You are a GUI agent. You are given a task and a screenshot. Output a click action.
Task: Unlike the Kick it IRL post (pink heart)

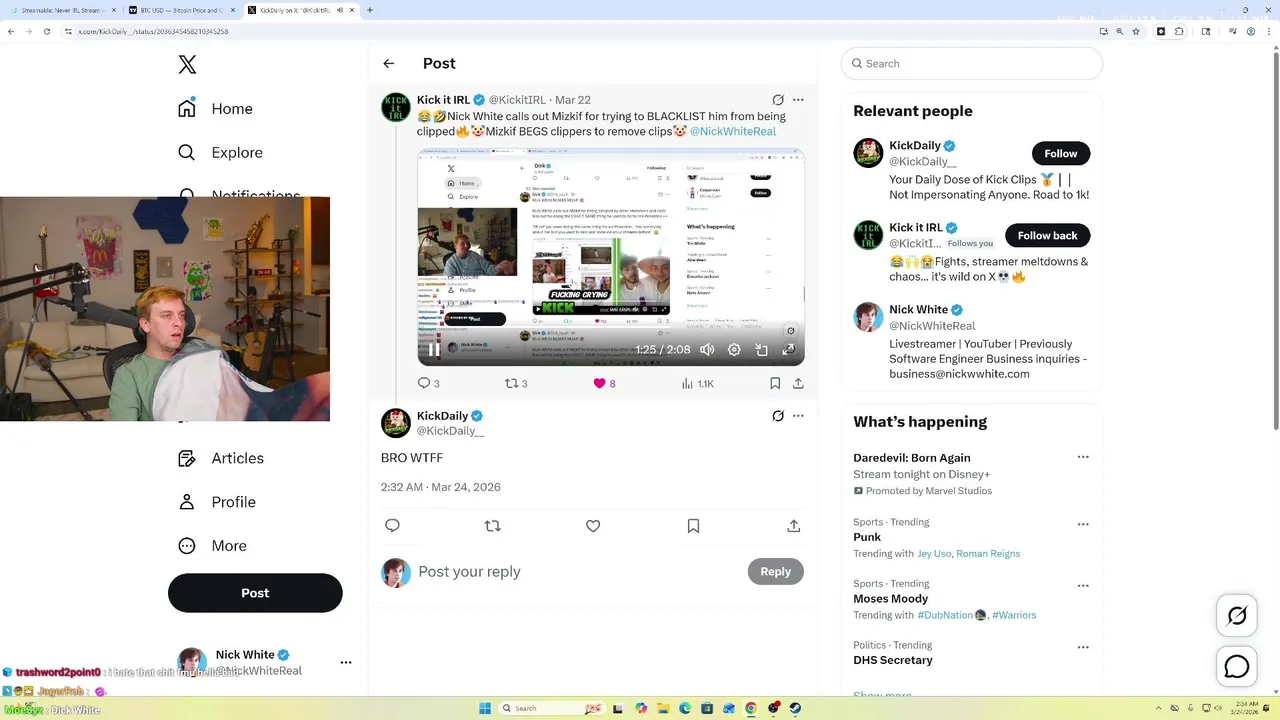[x=604, y=383]
